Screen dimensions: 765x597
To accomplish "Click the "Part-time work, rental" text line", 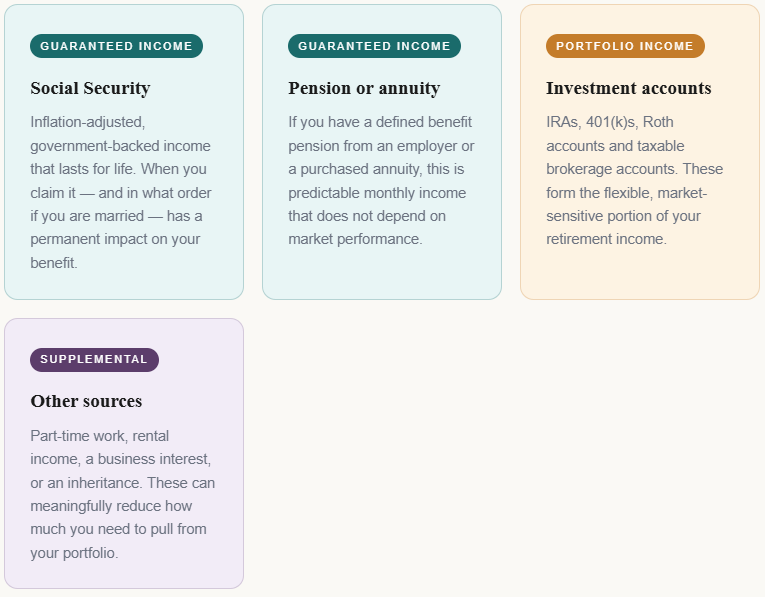I will pos(100,436).
